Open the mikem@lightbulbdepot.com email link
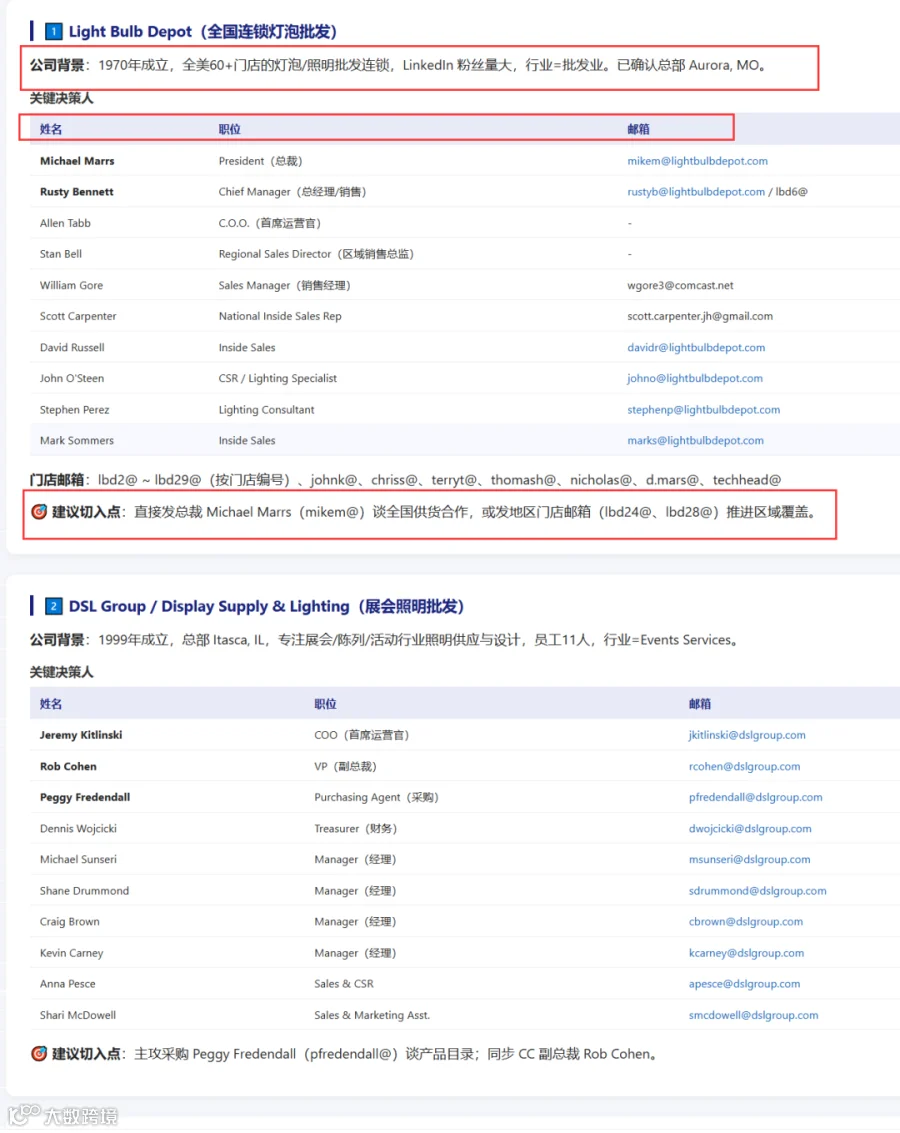 [x=697, y=161]
